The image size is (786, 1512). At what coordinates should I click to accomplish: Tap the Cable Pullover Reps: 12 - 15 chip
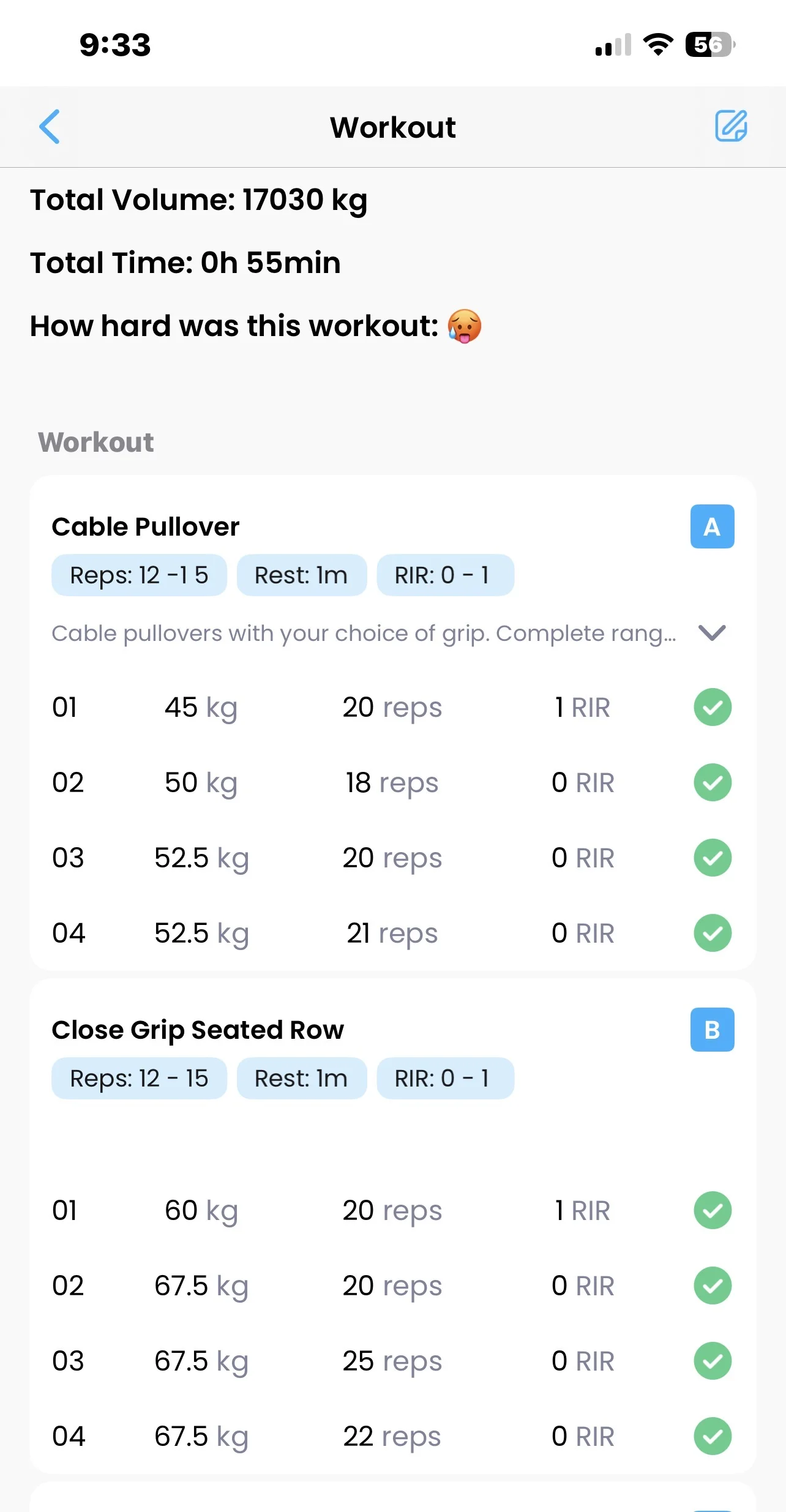(x=139, y=575)
